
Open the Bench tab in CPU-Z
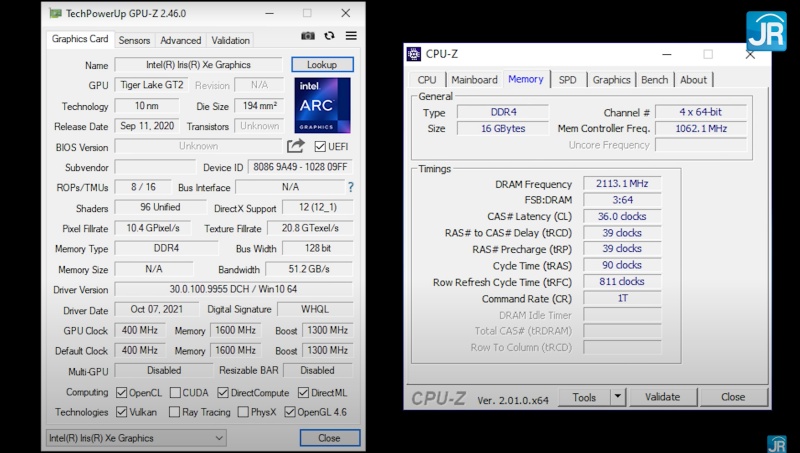(x=654, y=80)
